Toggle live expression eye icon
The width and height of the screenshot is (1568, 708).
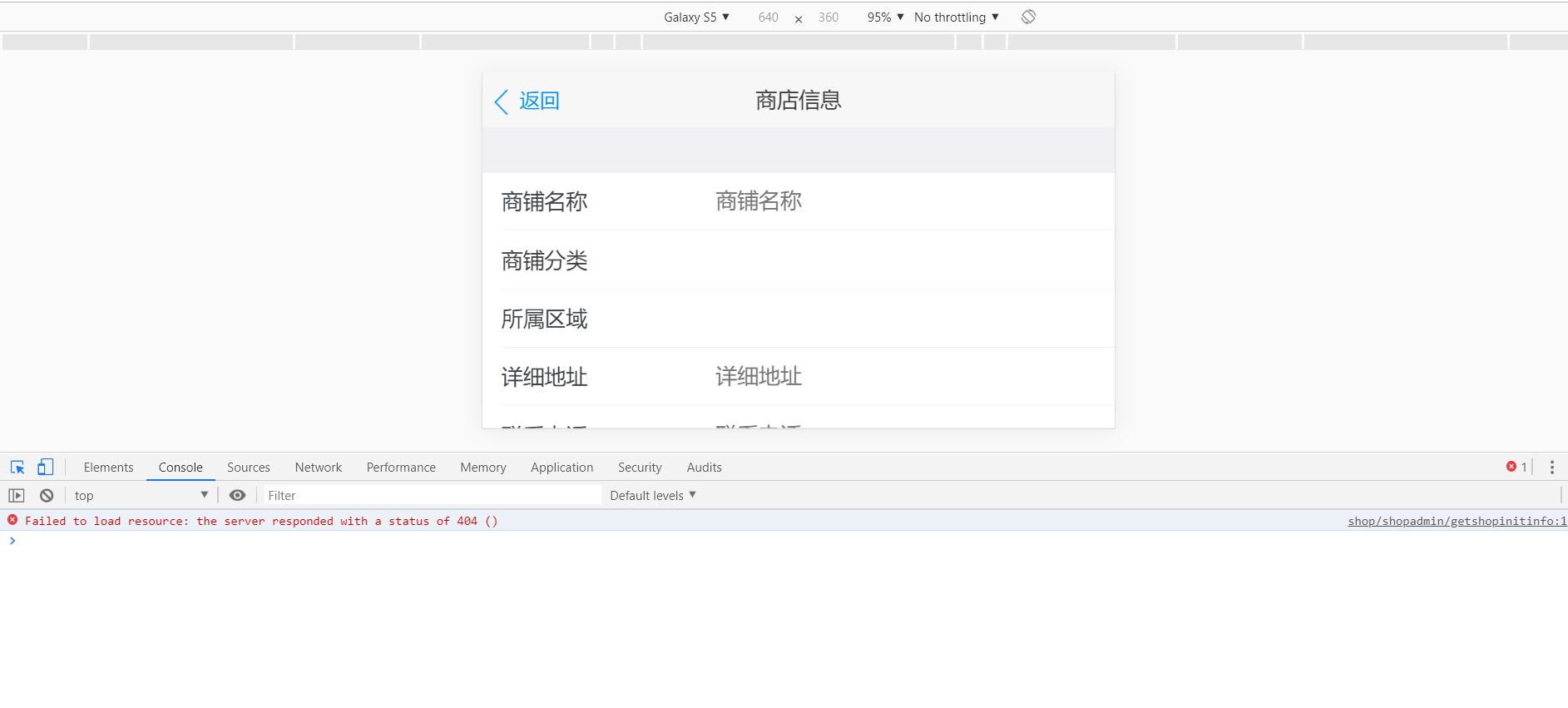point(237,496)
